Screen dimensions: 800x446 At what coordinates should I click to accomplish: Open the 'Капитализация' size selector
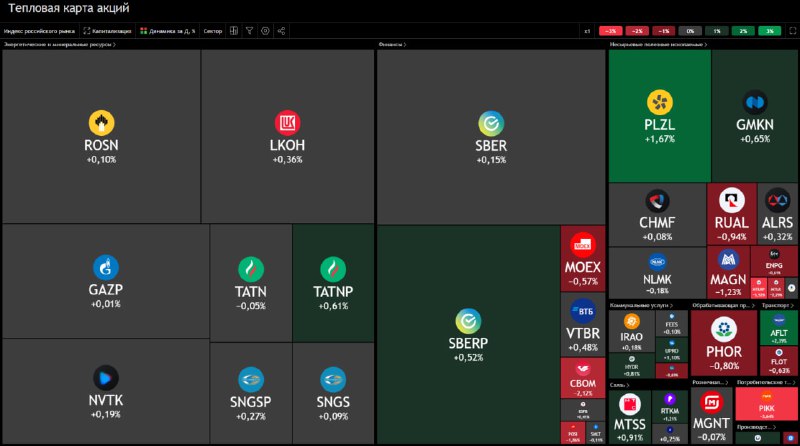click(x=107, y=31)
